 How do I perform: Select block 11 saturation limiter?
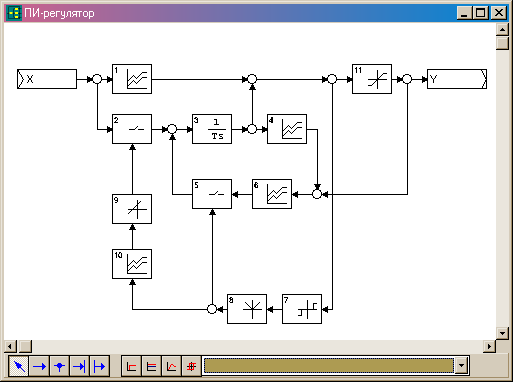point(372,79)
